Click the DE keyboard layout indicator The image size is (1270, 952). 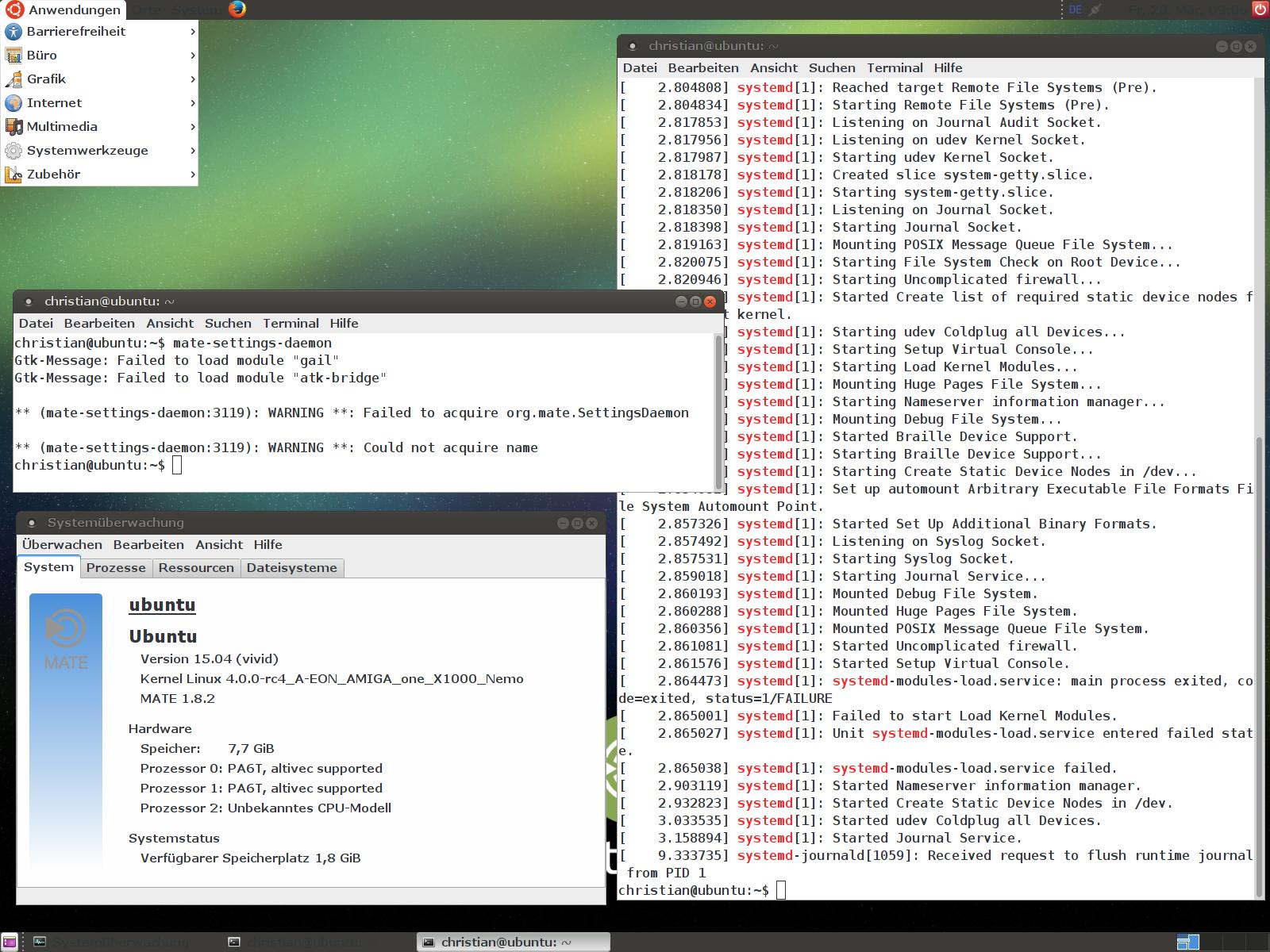click(x=1076, y=10)
